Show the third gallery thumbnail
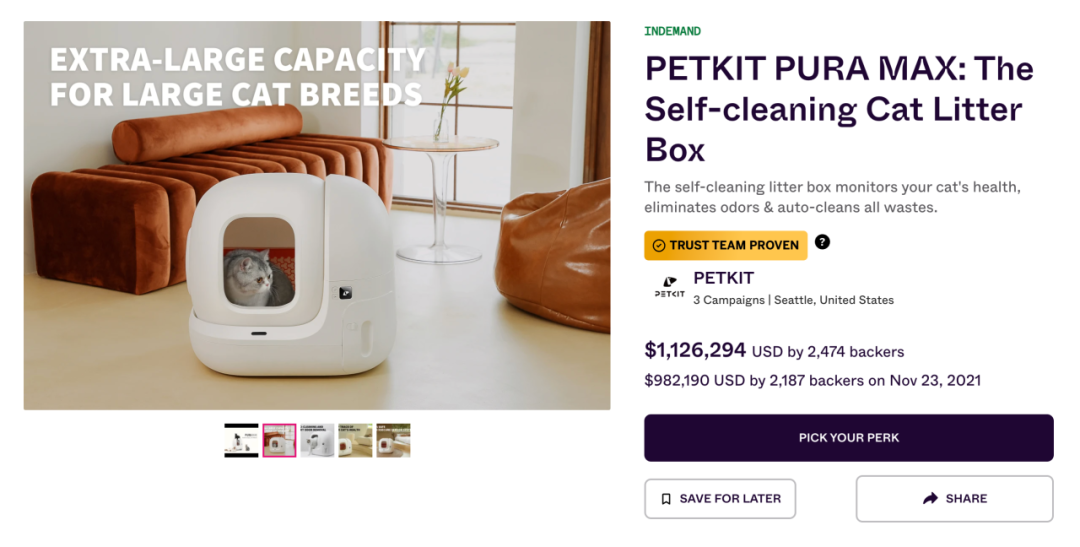The height and width of the screenshot is (547, 1080). [x=317, y=441]
